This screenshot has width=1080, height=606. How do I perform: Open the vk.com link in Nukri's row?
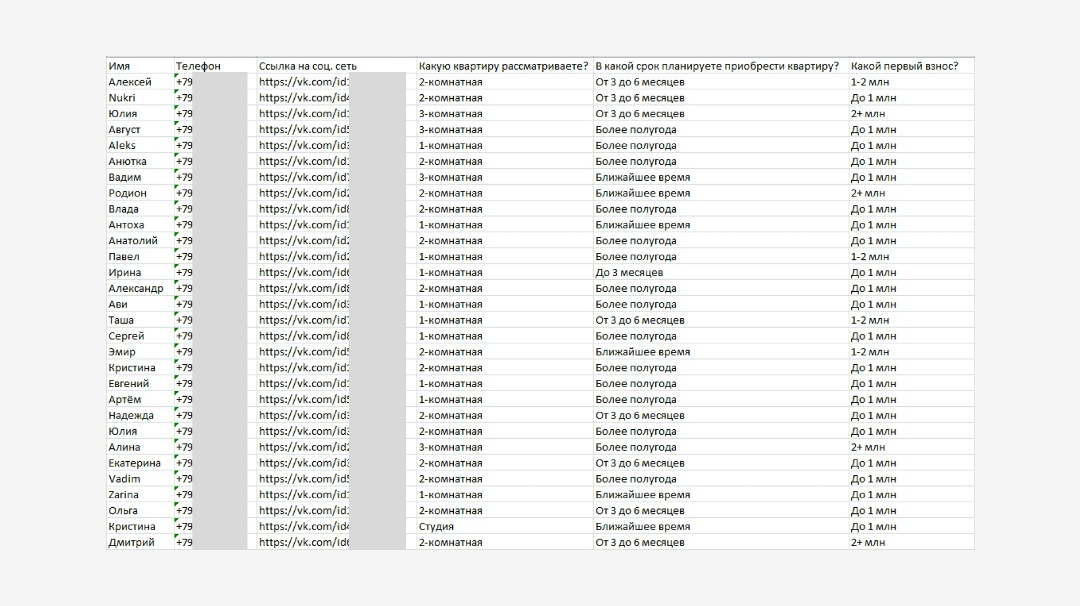(304, 98)
